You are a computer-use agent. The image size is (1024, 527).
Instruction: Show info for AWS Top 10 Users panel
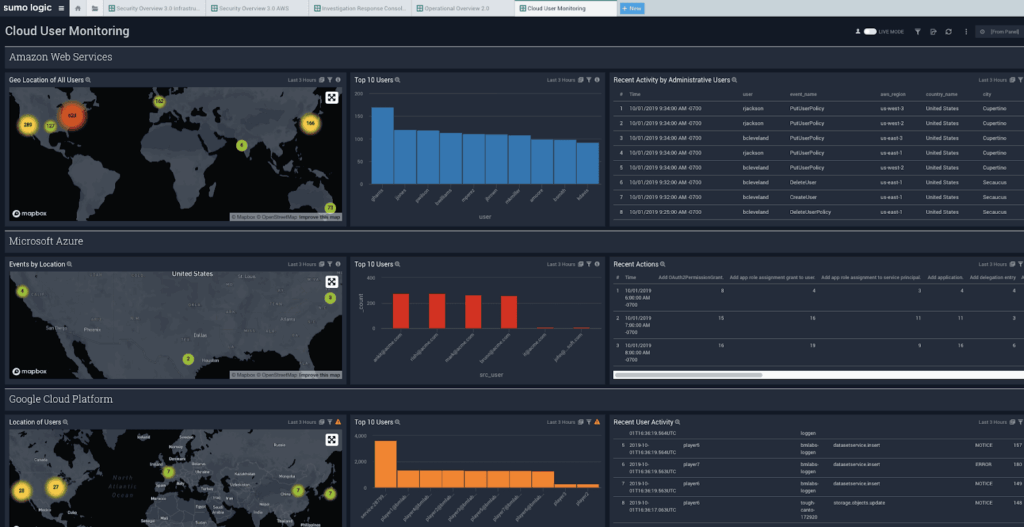tap(597, 80)
